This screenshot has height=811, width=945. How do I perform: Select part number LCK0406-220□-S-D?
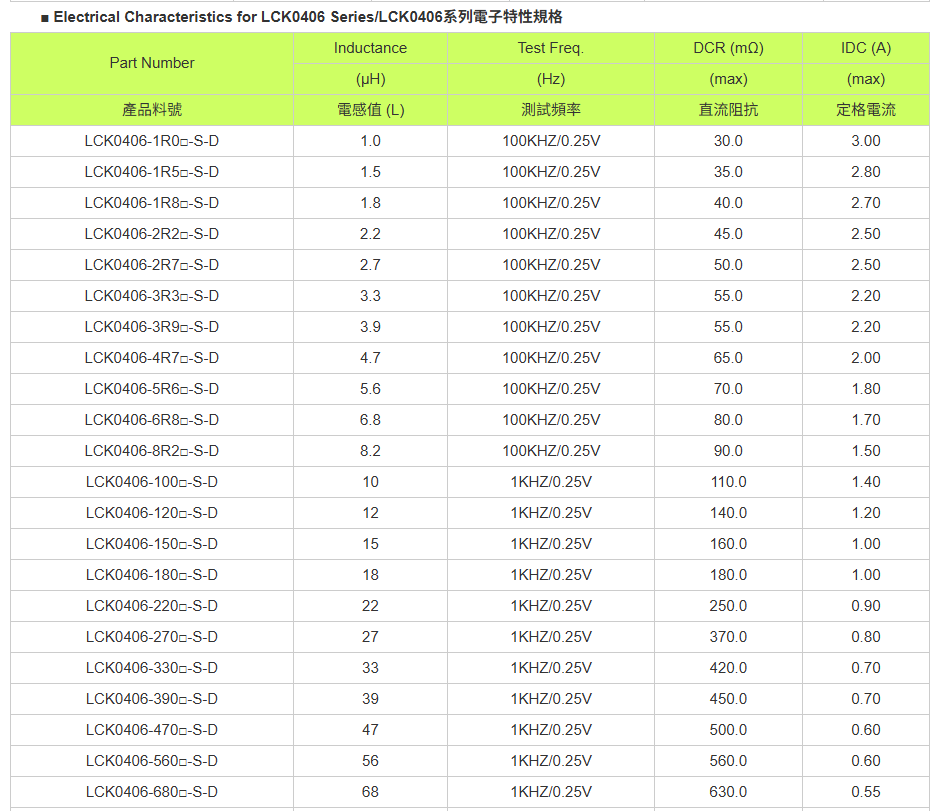click(152, 606)
